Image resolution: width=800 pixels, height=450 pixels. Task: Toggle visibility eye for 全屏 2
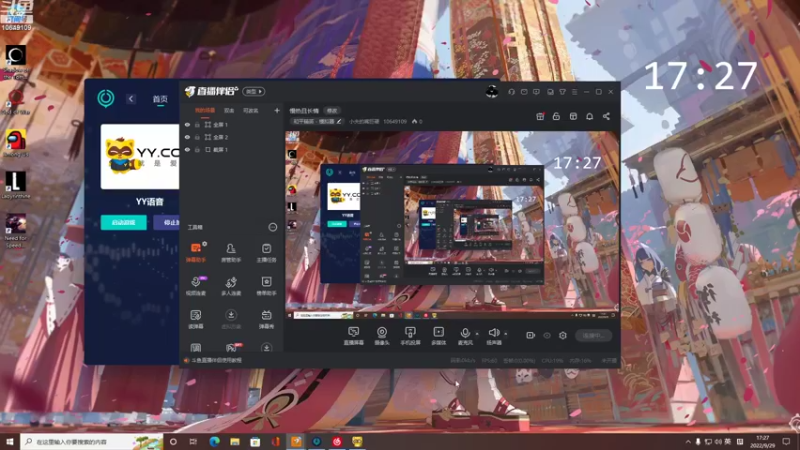coord(187,137)
